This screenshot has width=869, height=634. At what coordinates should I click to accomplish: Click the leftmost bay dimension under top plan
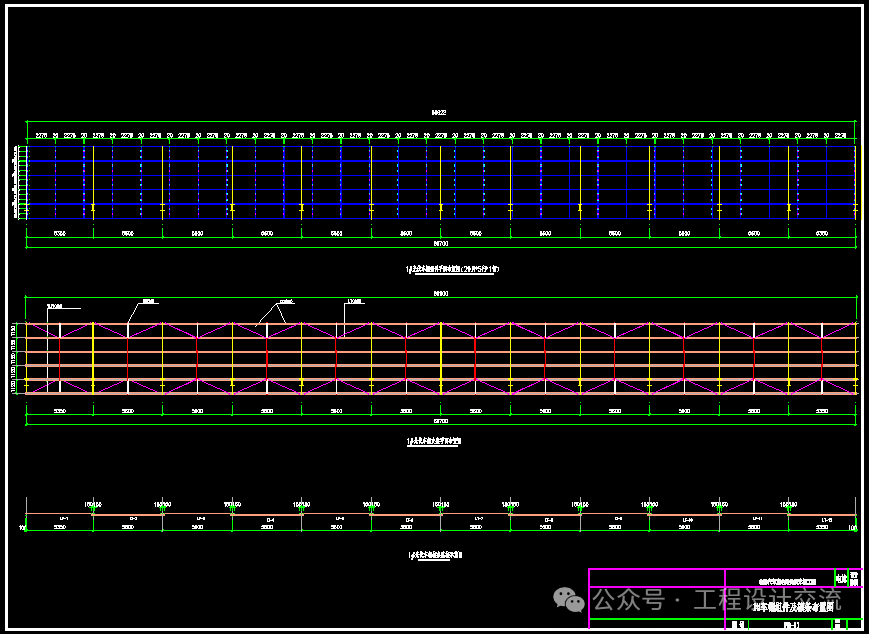tap(59, 233)
